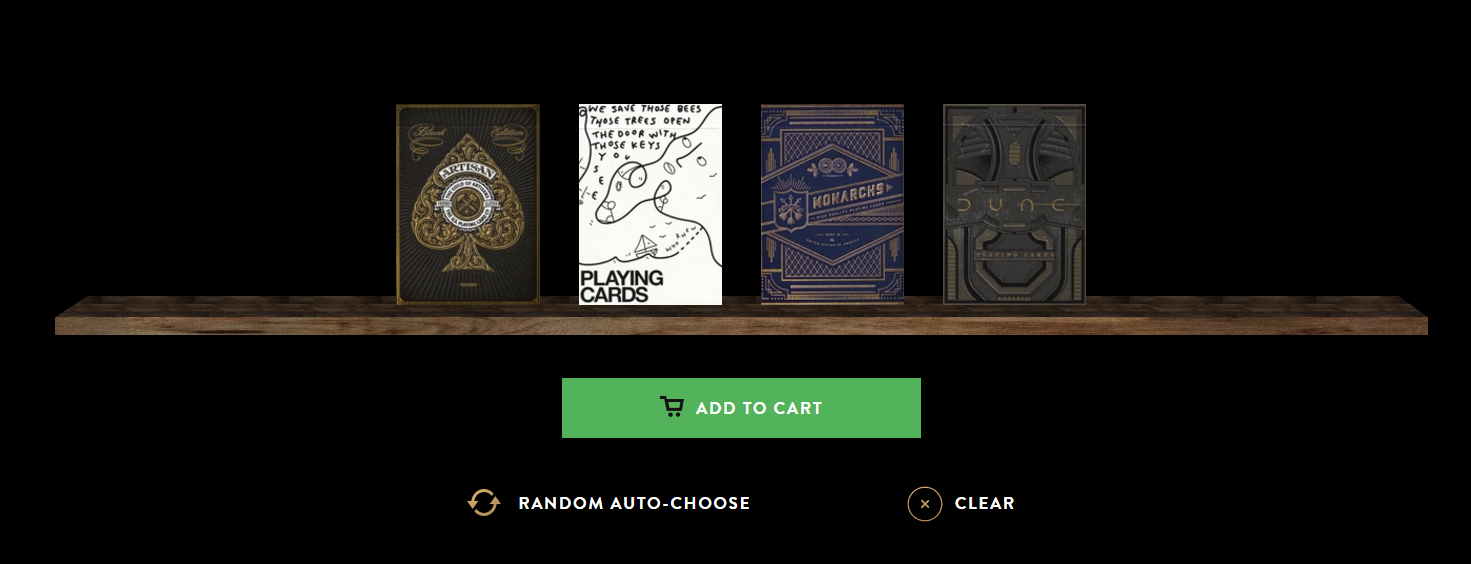Click the circular arrows shuffle icon

(x=483, y=502)
